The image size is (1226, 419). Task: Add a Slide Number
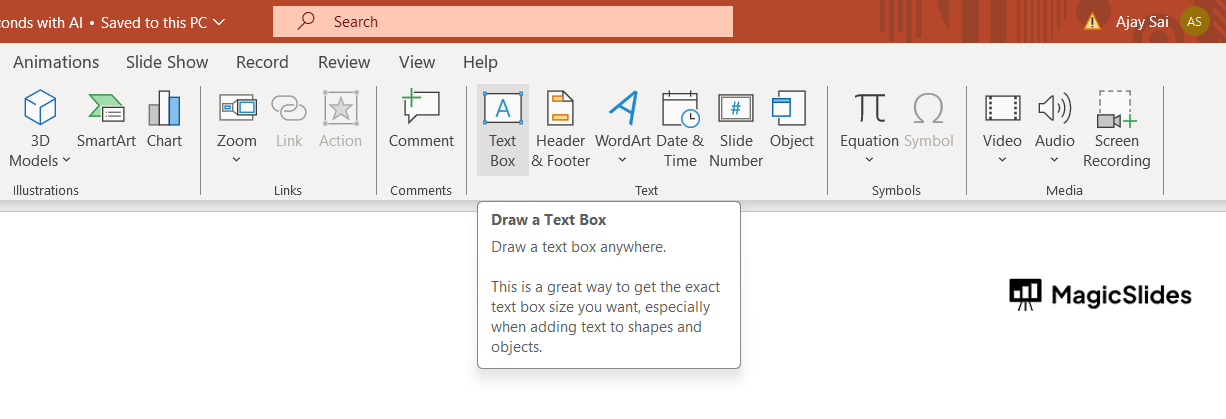pos(736,129)
